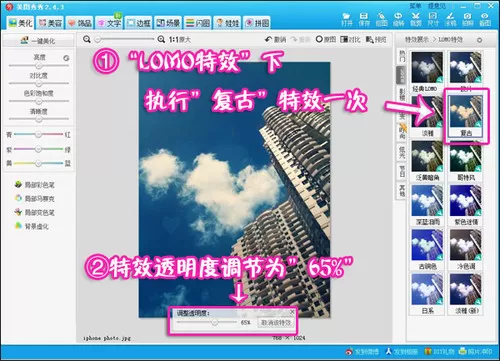Click the 发到微博 share to Weibo icon

(362, 352)
